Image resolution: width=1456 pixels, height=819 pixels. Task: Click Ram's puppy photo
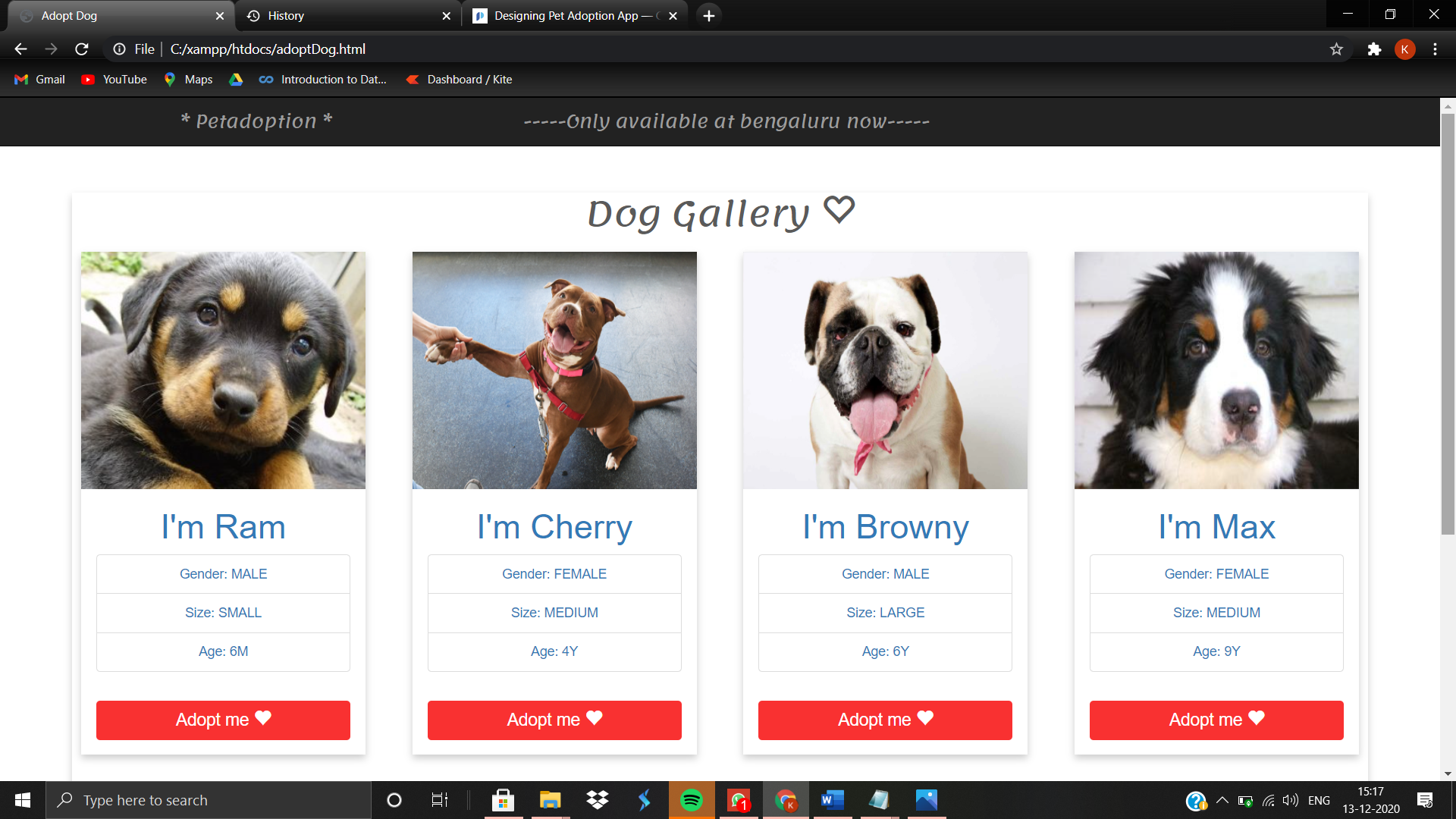tap(223, 370)
